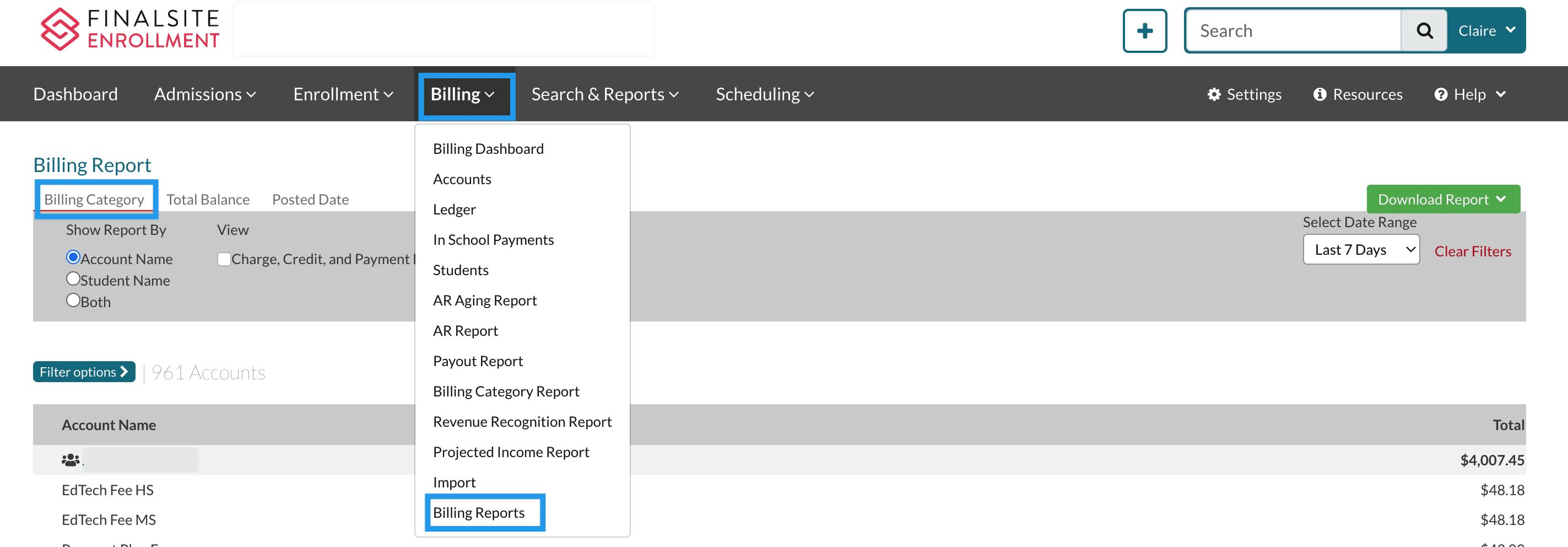Switch to the Total Balance tab

click(x=208, y=199)
